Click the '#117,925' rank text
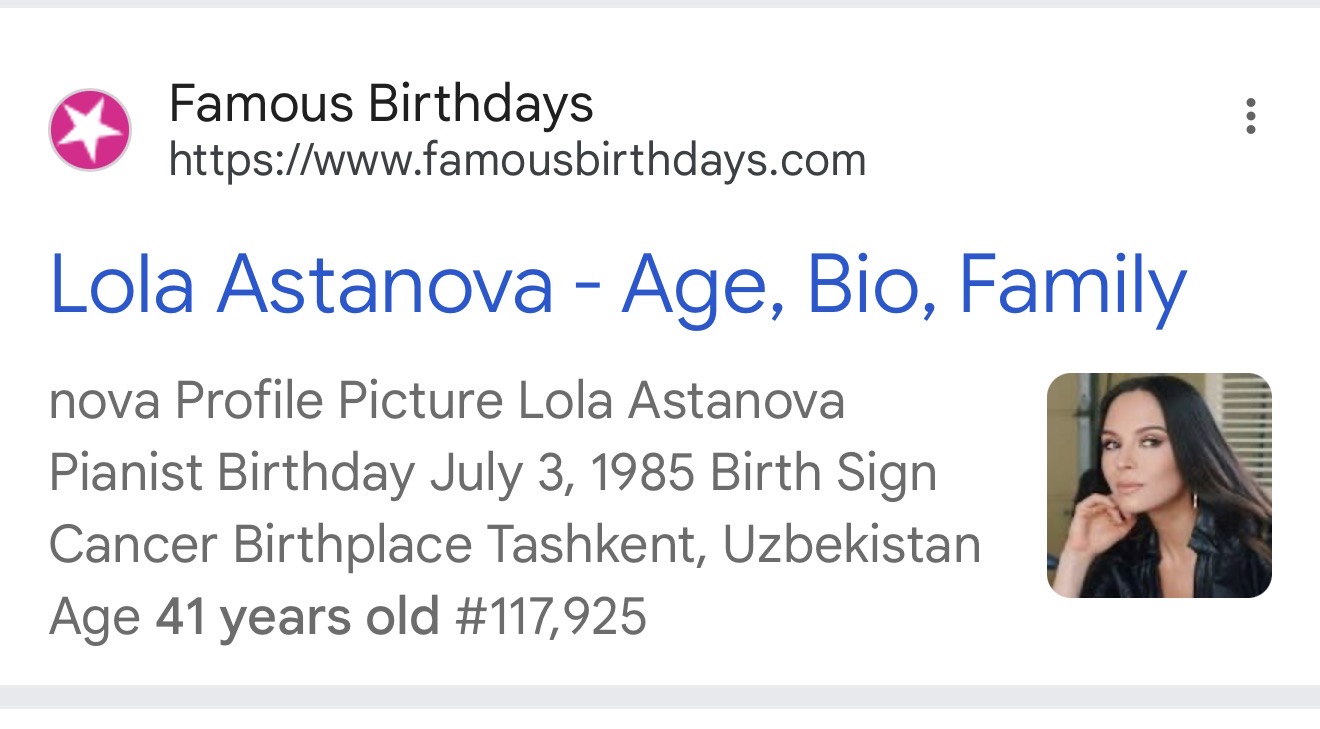 pyautogui.click(x=551, y=617)
